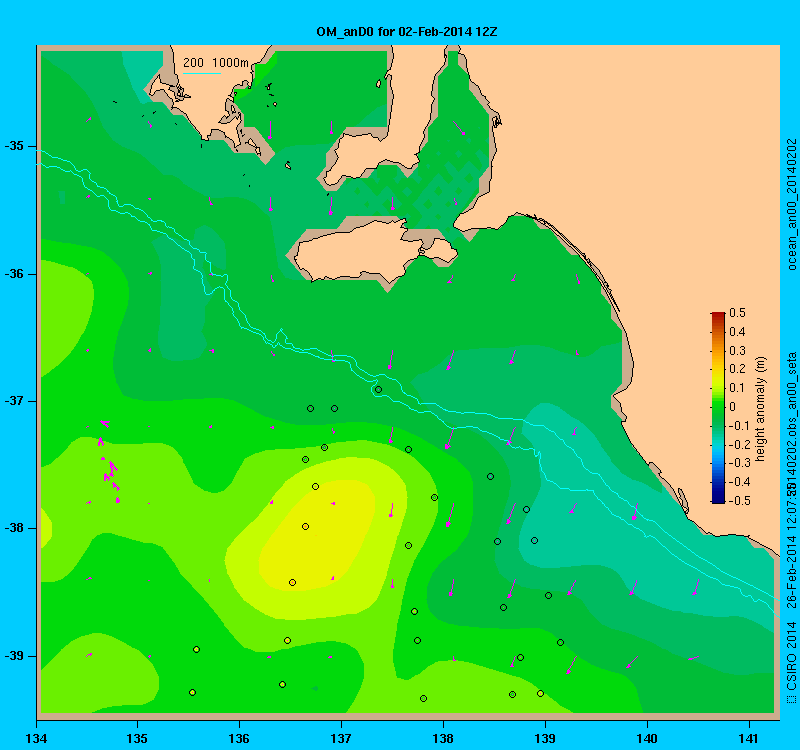Select the "200 1000m" depth contour legend text
The height and width of the screenshot is (750, 800).
pos(216,63)
